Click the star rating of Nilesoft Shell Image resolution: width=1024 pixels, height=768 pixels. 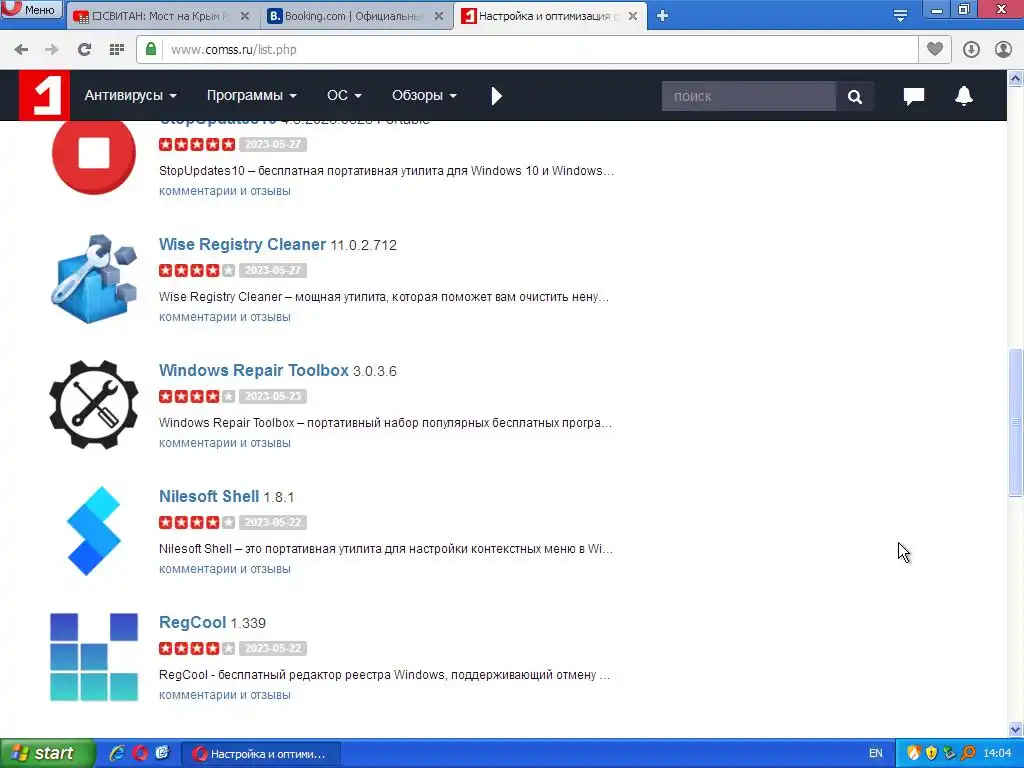197,522
